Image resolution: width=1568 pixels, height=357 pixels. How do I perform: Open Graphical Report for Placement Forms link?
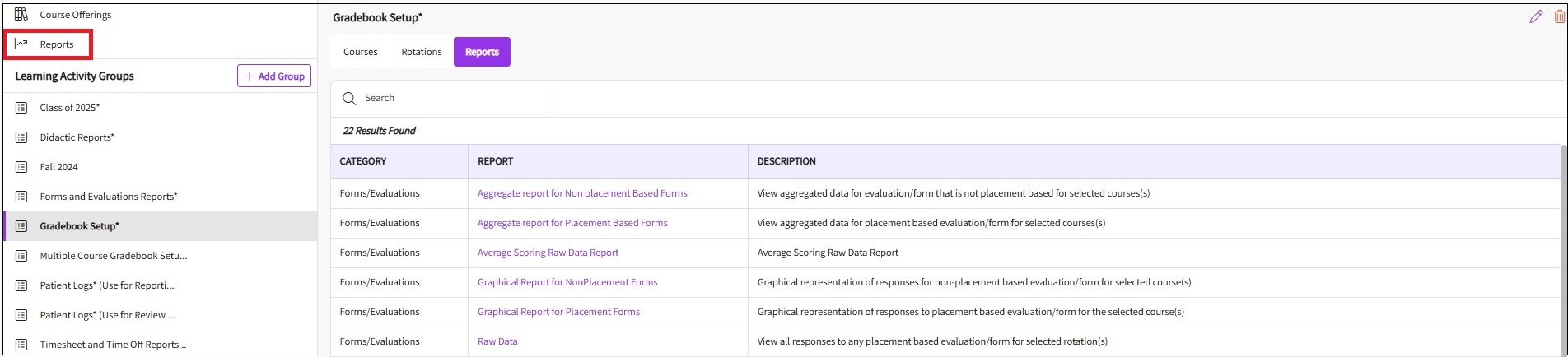[558, 312]
